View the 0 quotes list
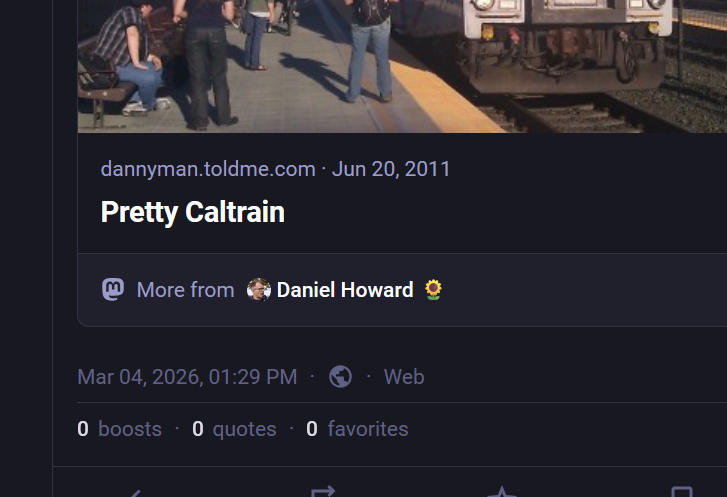This screenshot has width=727, height=497. point(234,429)
